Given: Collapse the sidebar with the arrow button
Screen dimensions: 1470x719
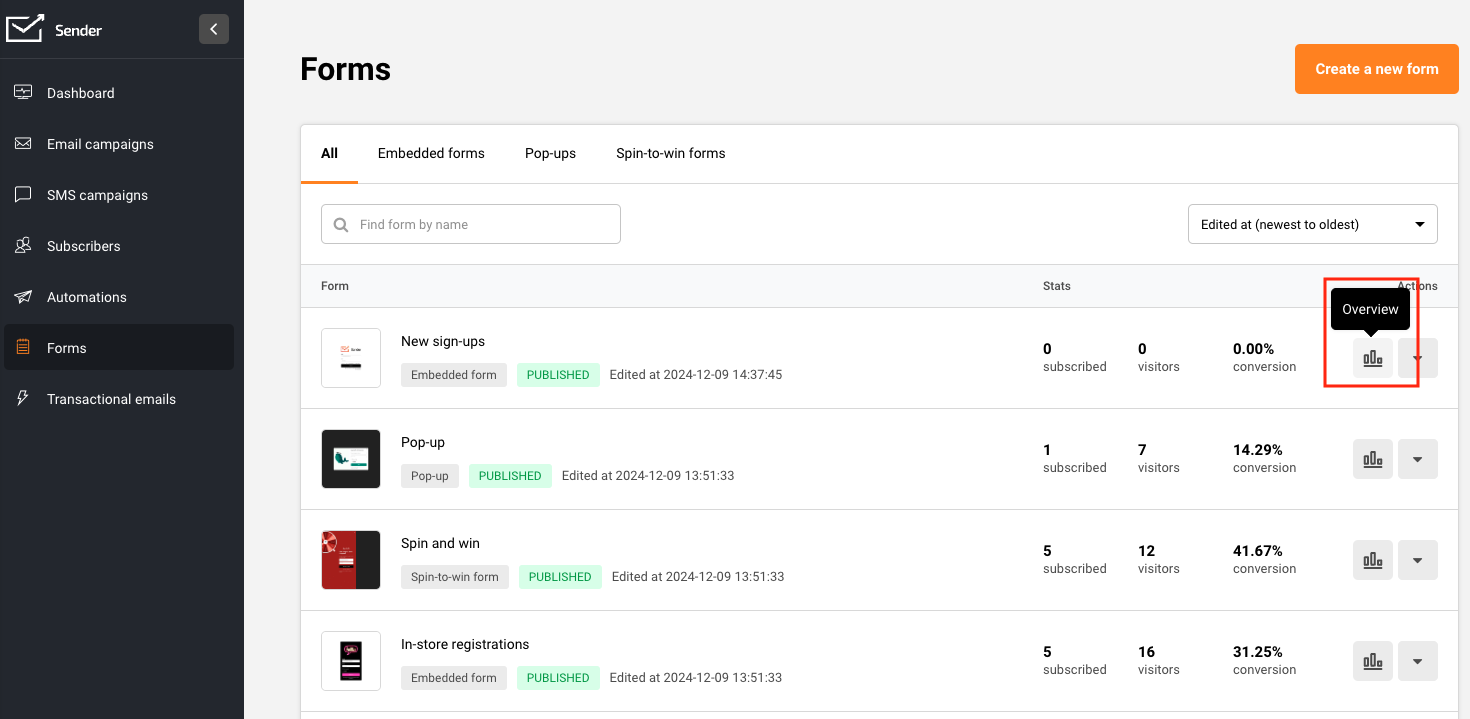Looking at the screenshot, I should 213,29.
